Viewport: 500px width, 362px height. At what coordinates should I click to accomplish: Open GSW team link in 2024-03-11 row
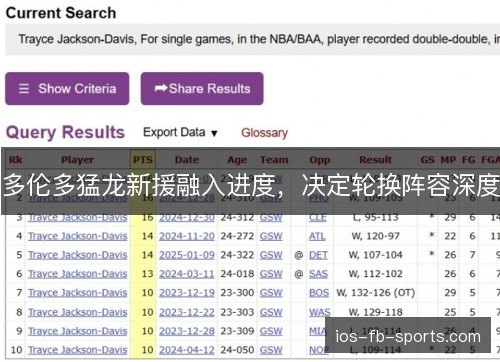271,274
